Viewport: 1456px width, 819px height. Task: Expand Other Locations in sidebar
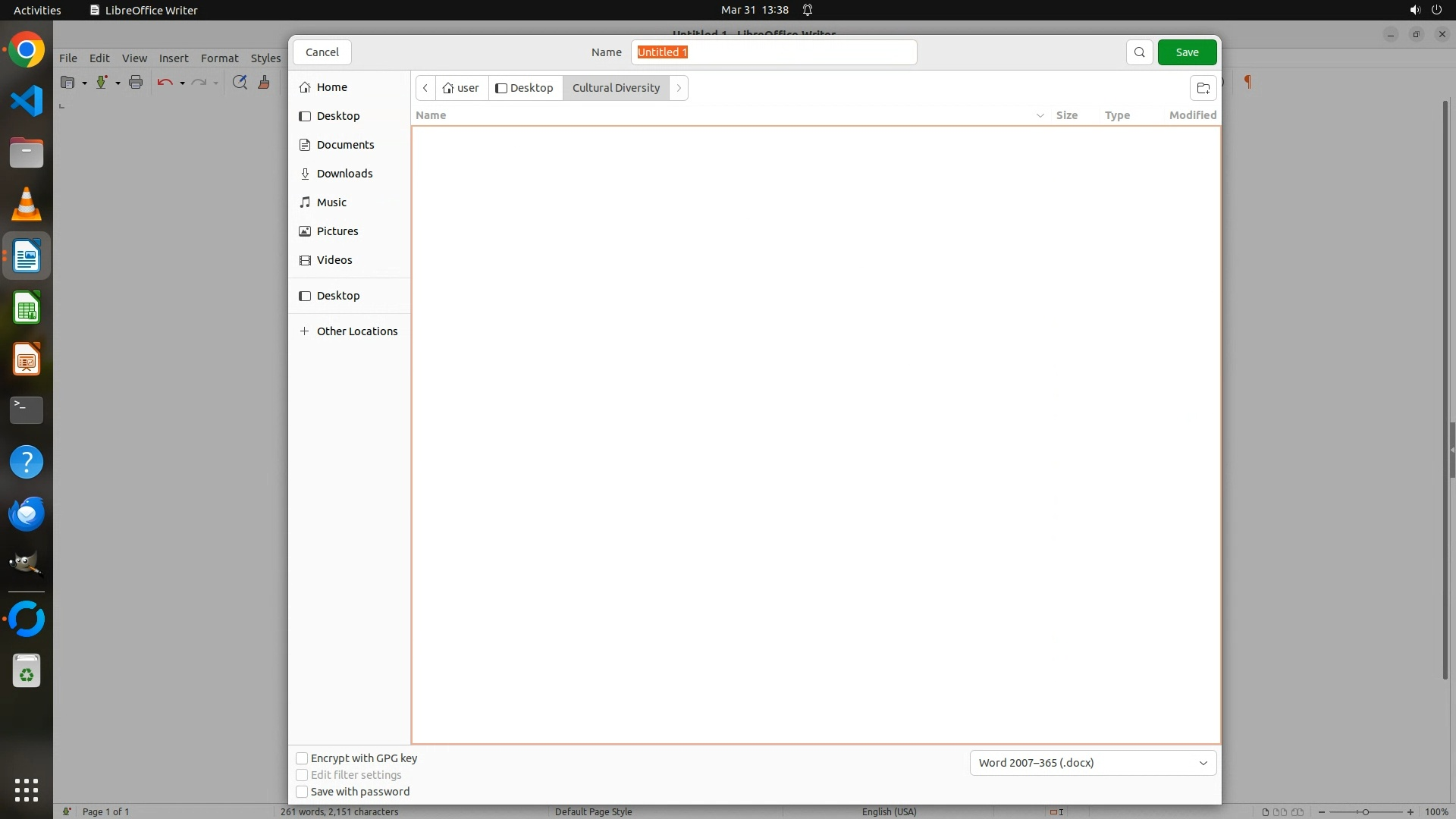point(356,331)
